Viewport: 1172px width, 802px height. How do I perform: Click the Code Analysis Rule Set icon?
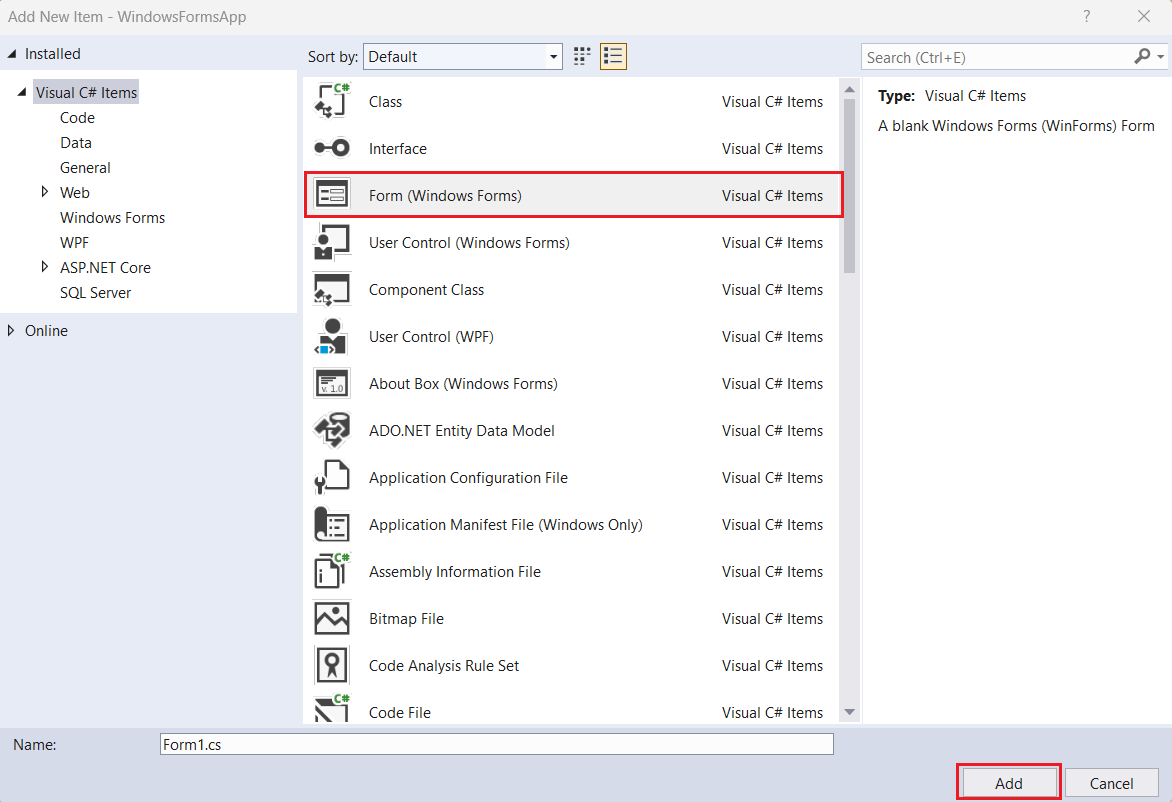point(332,666)
